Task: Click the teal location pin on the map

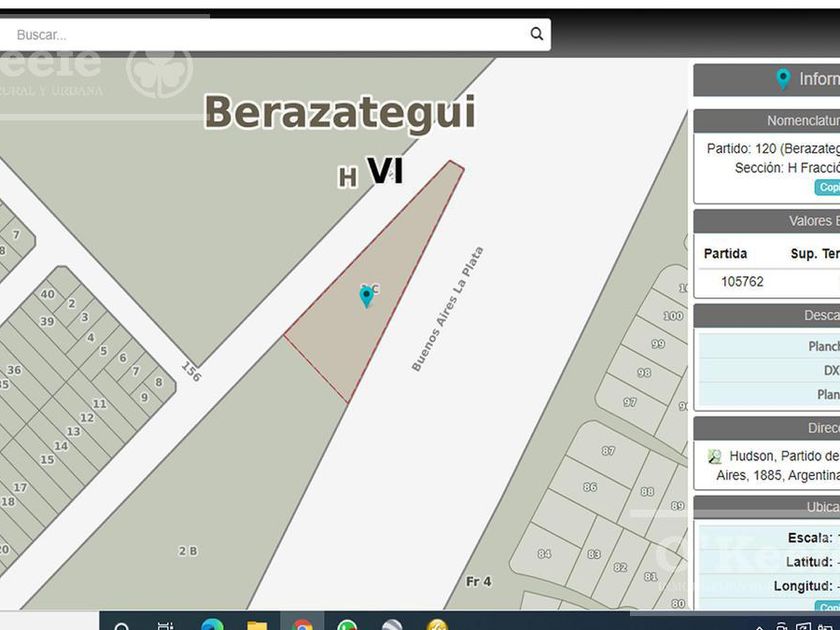Action: pos(366,296)
